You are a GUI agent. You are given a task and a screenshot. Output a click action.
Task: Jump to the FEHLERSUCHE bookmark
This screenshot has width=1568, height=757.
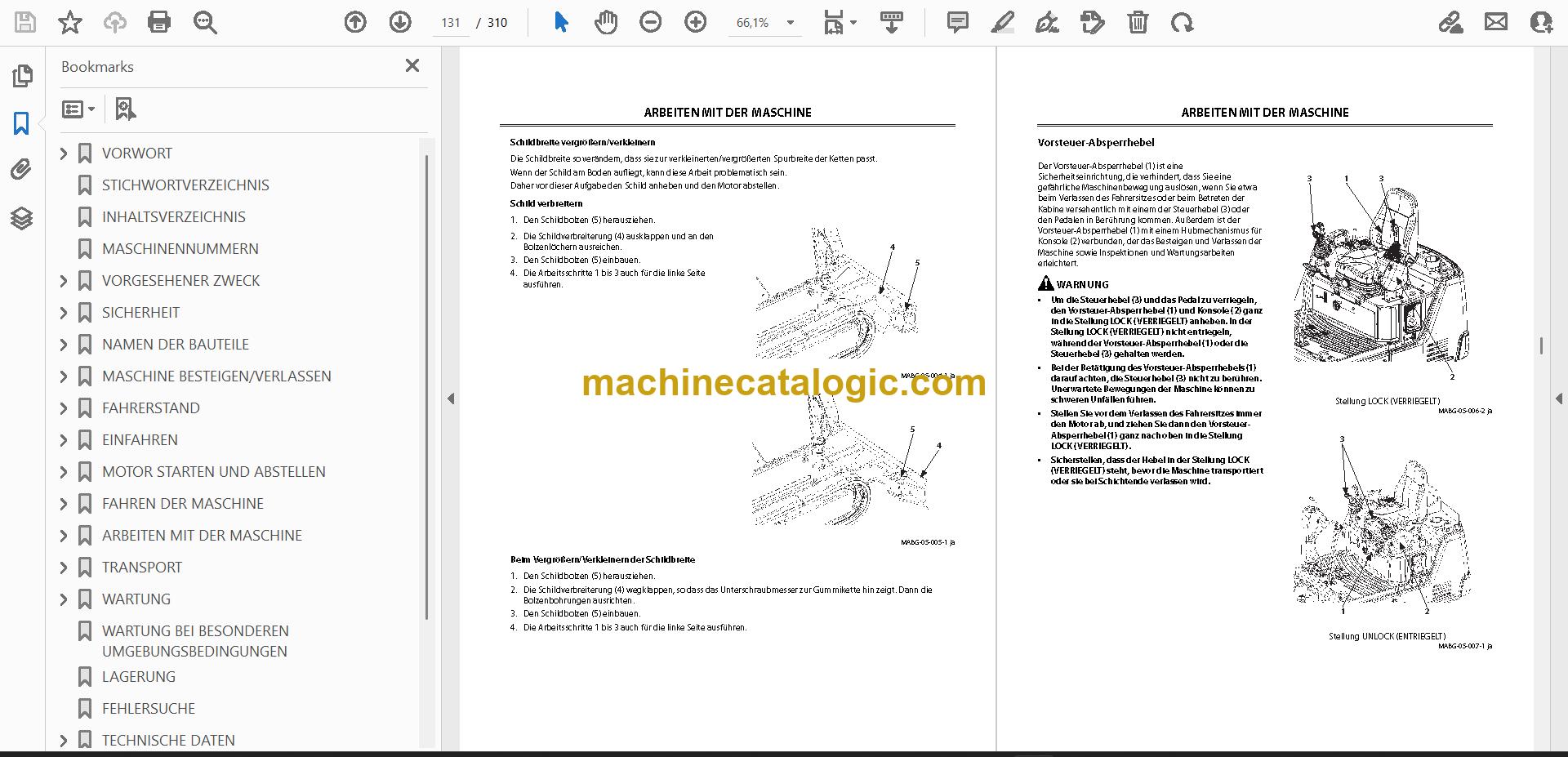click(x=149, y=709)
